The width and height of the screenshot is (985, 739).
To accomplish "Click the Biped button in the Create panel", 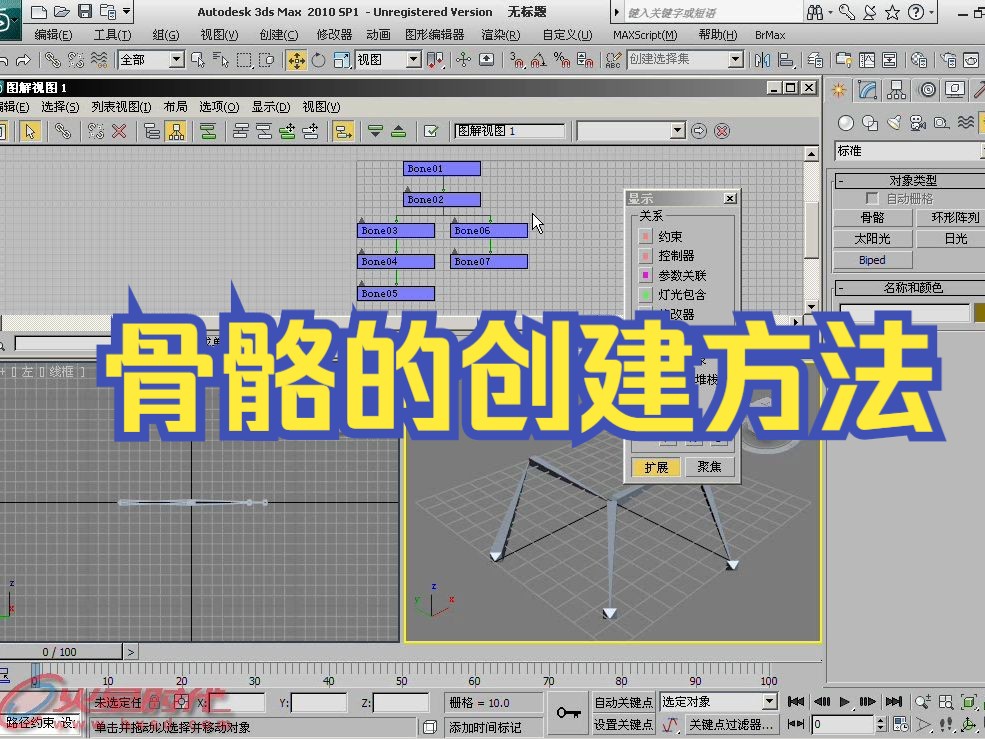I will (871, 259).
